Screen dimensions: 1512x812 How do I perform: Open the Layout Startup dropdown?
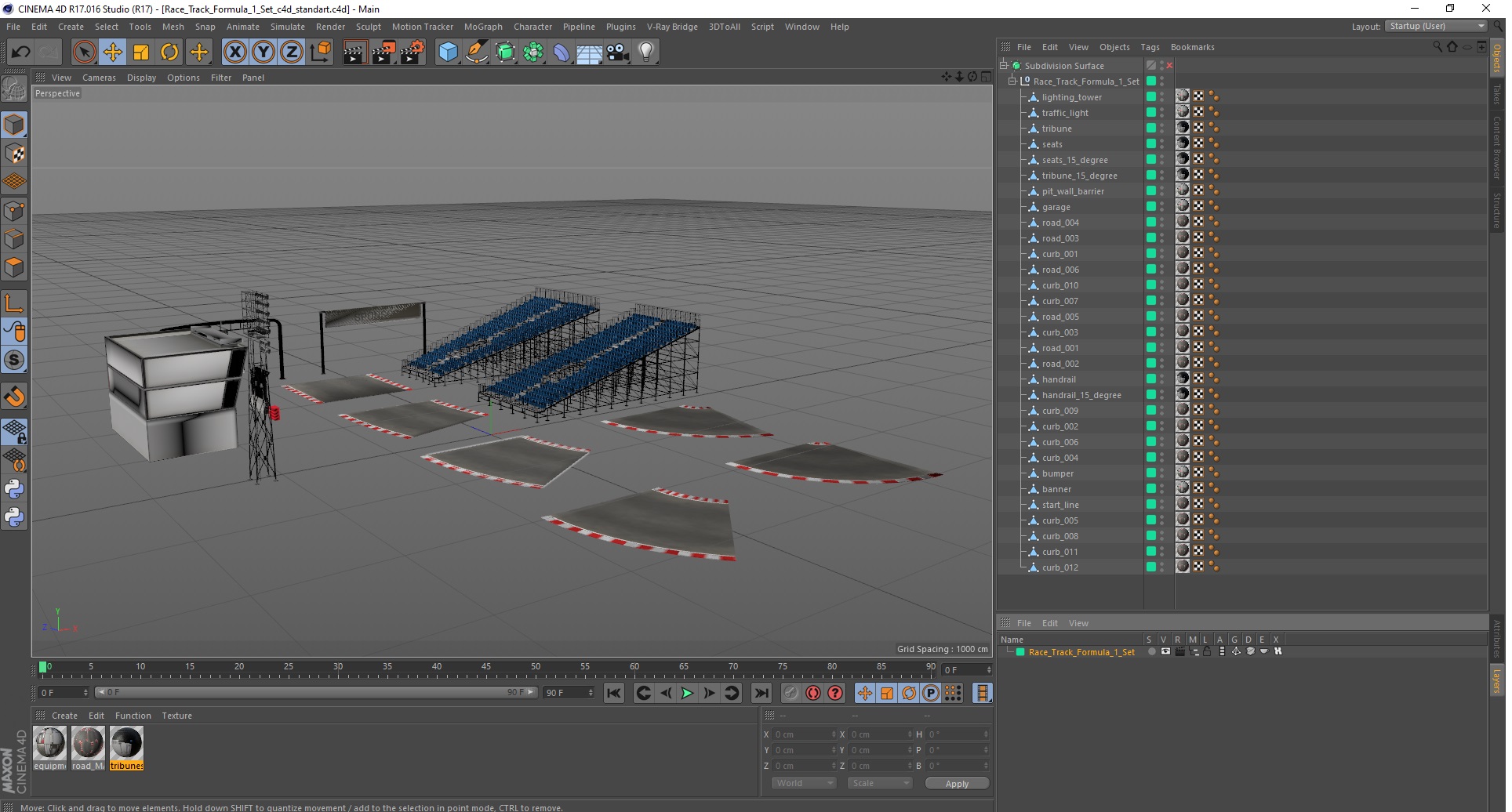[1436, 27]
